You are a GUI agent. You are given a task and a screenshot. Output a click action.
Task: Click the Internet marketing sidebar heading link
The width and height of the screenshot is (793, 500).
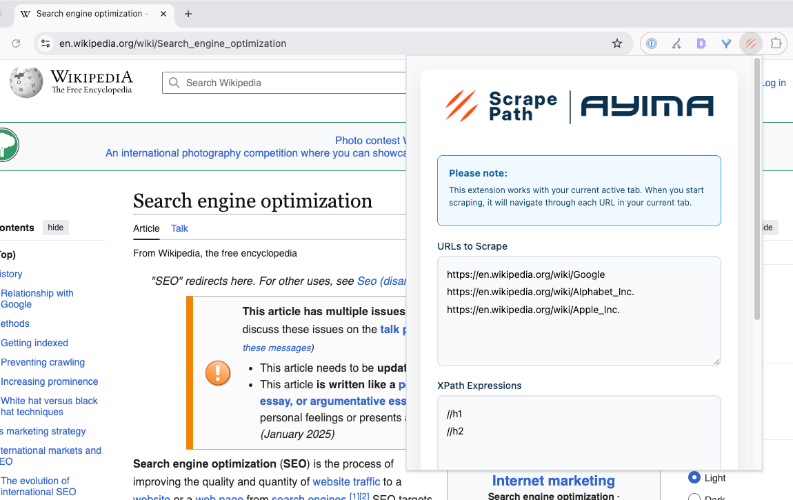(553, 481)
